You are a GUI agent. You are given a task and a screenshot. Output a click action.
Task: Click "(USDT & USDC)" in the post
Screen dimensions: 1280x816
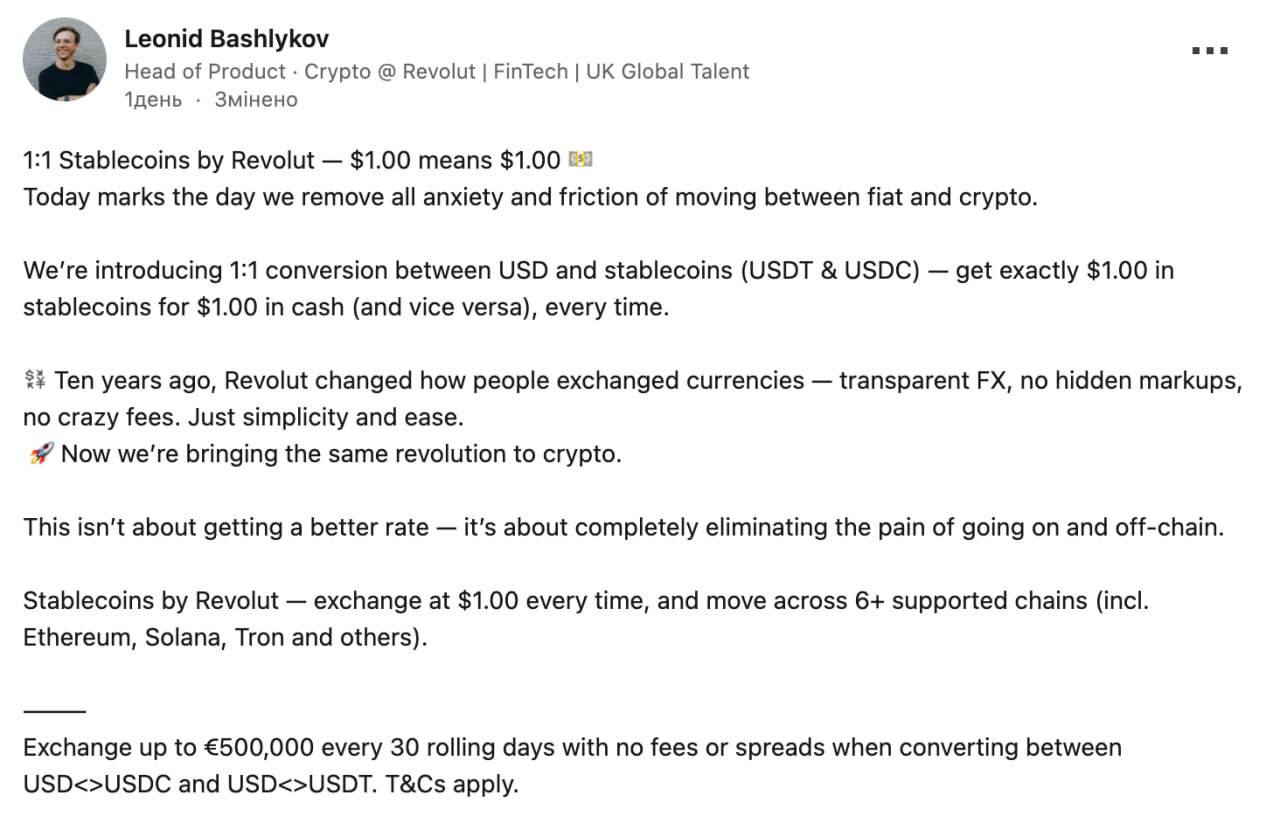[x=830, y=270]
